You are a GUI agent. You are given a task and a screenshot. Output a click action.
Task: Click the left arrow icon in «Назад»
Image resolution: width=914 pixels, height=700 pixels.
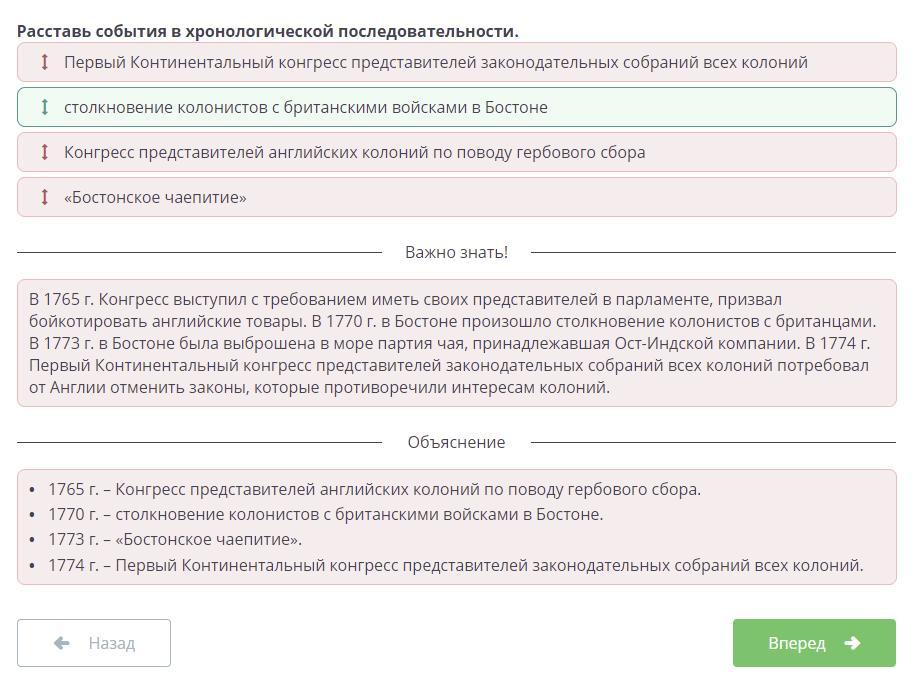tap(62, 643)
